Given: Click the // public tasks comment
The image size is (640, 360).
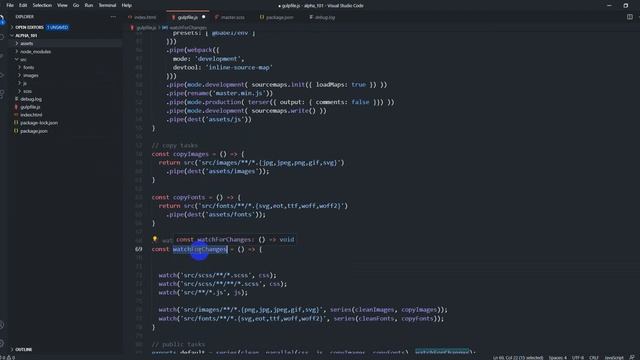Looking at the screenshot, I should tap(178, 344).
